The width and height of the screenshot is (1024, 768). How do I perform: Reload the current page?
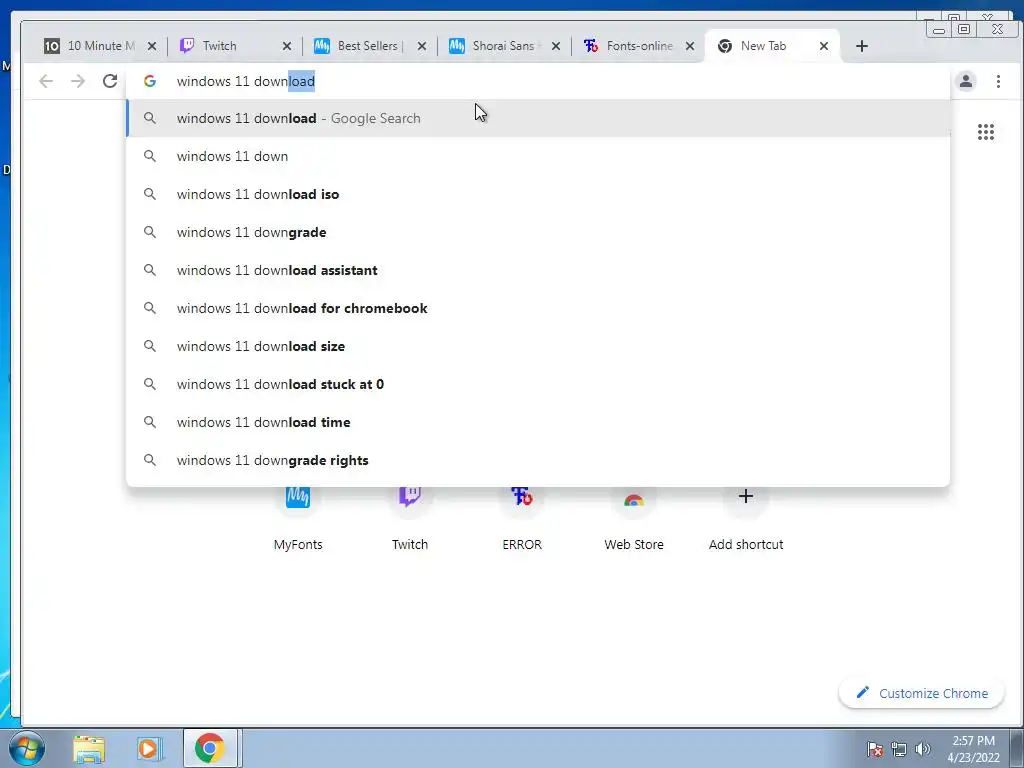(110, 81)
